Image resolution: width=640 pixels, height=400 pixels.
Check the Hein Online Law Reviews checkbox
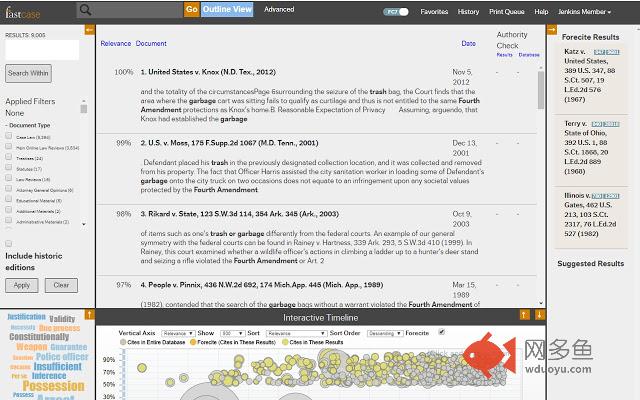9,146
